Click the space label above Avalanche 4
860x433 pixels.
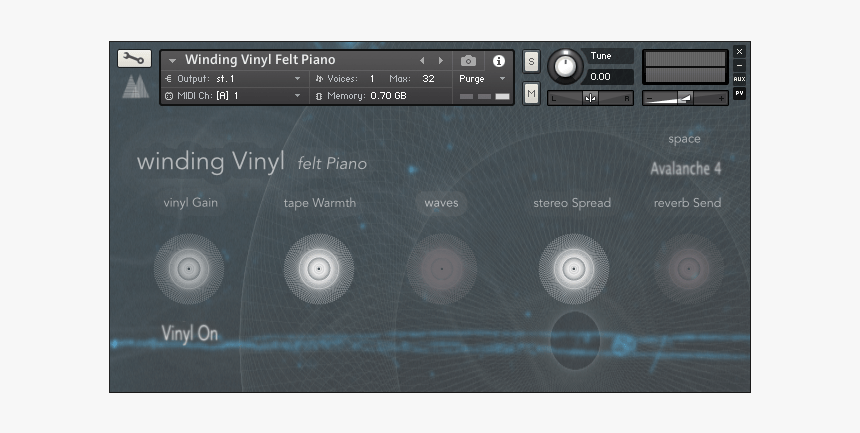point(684,139)
